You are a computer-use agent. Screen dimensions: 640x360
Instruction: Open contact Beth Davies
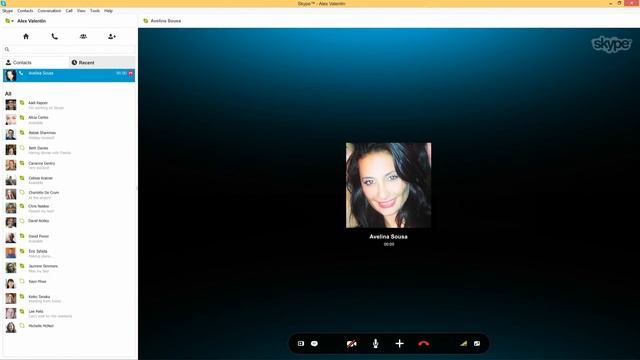pos(69,150)
